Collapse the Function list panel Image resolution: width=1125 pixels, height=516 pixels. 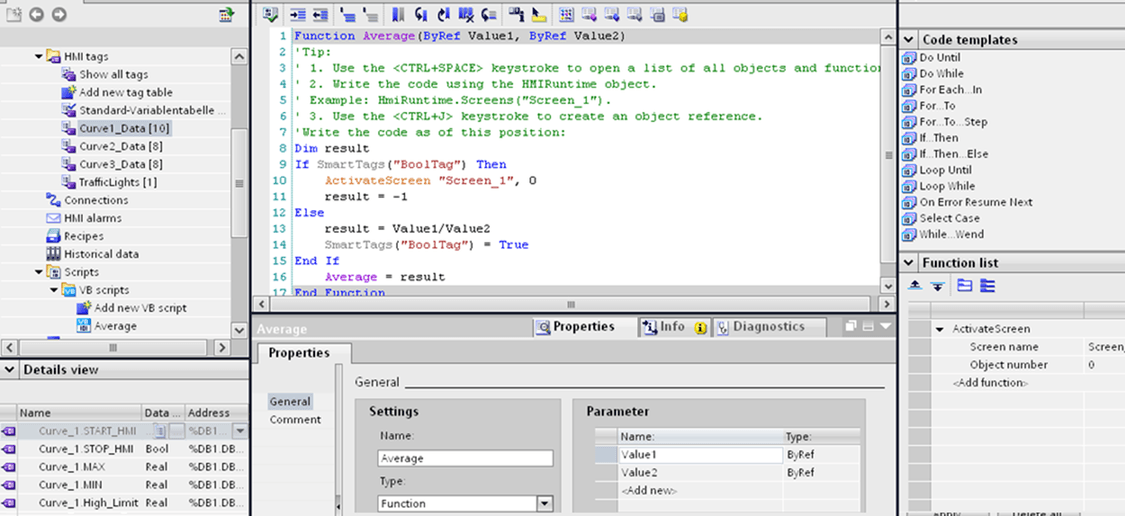coord(909,263)
